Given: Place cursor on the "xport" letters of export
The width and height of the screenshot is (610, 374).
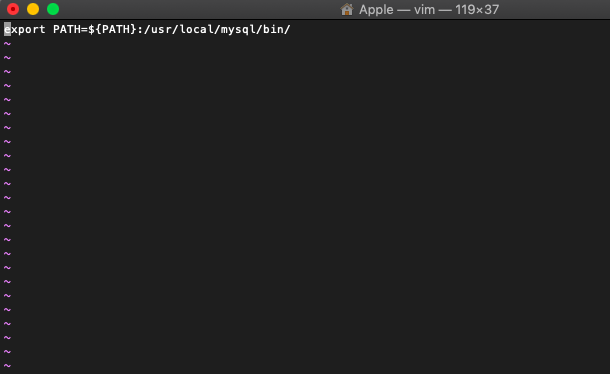Looking at the screenshot, I should (28, 30).
